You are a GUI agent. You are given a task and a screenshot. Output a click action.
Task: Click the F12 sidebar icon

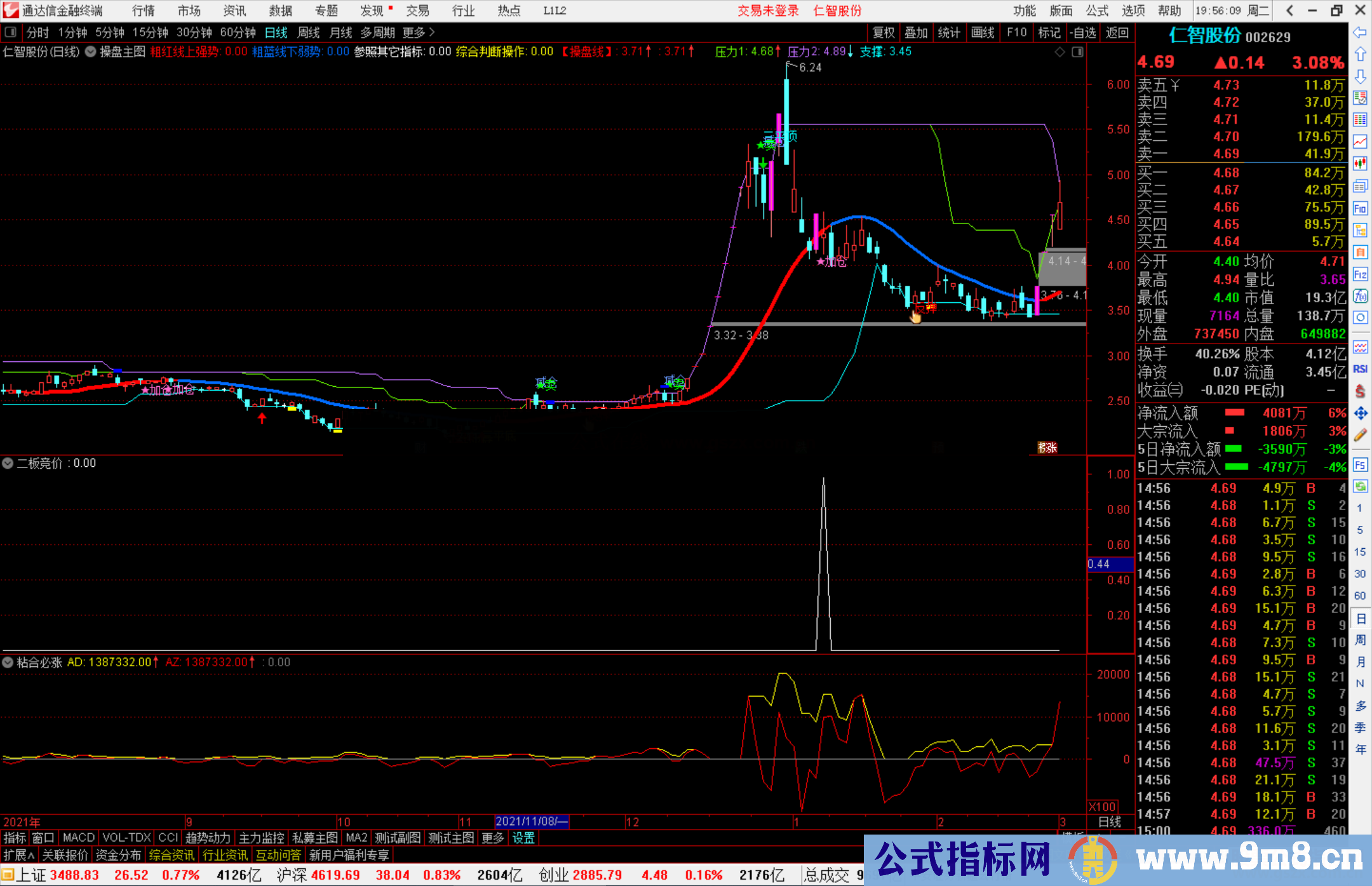point(1360,274)
